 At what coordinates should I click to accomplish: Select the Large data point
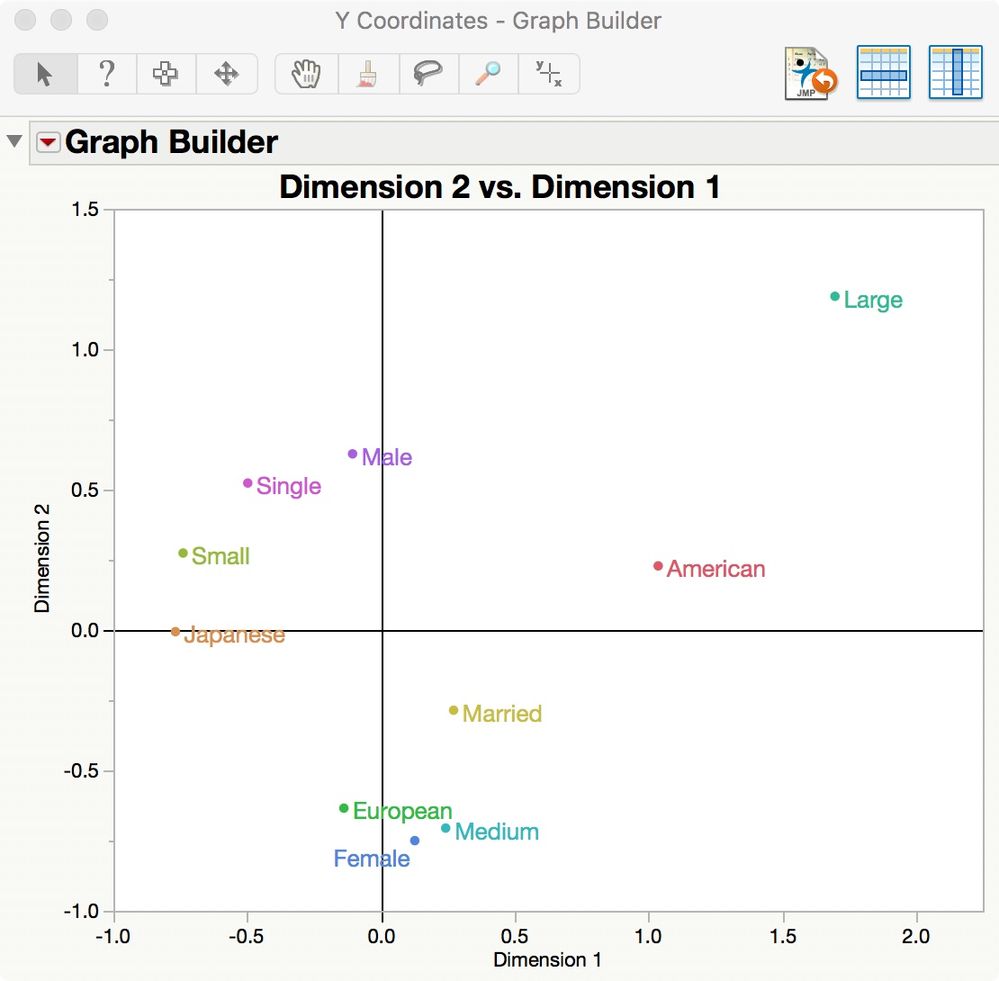pyautogui.click(x=835, y=296)
